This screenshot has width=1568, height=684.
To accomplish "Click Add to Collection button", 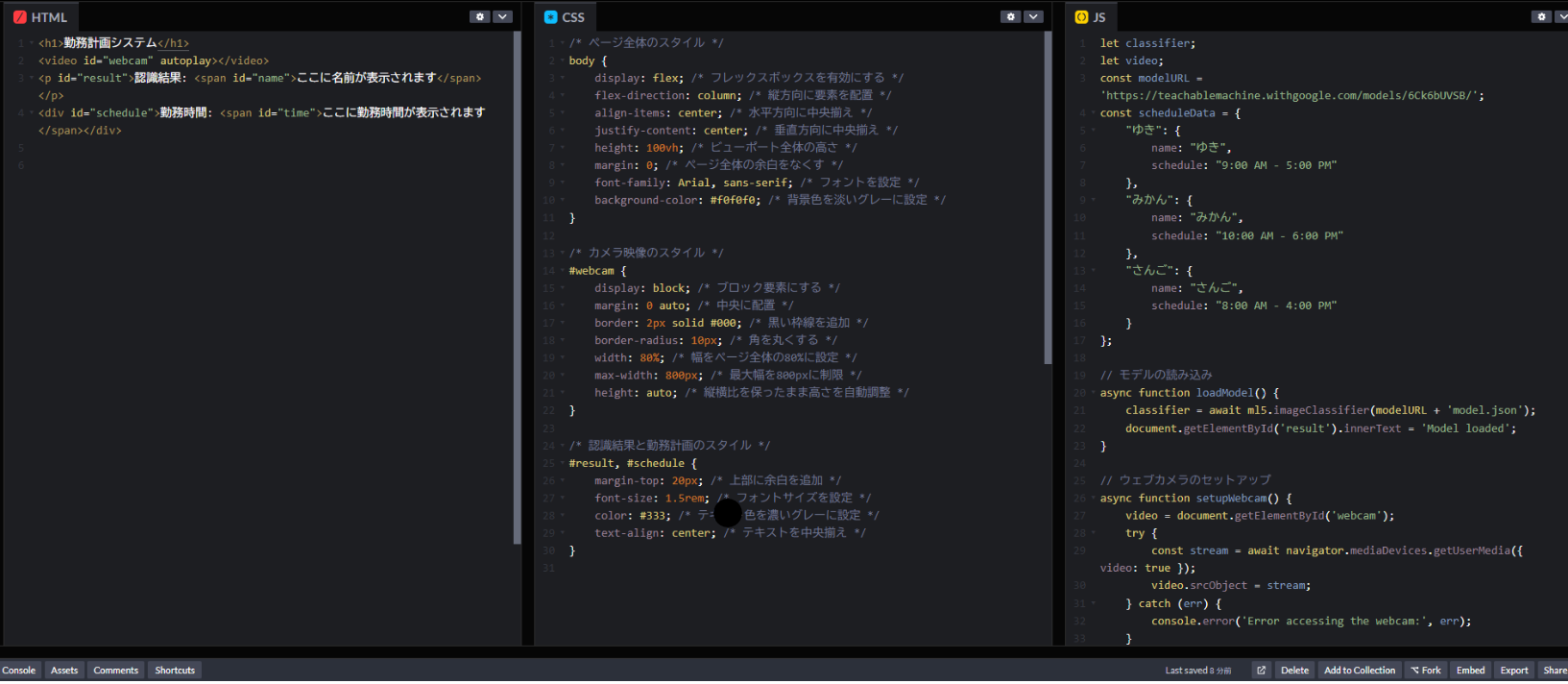I will (1360, 671).
